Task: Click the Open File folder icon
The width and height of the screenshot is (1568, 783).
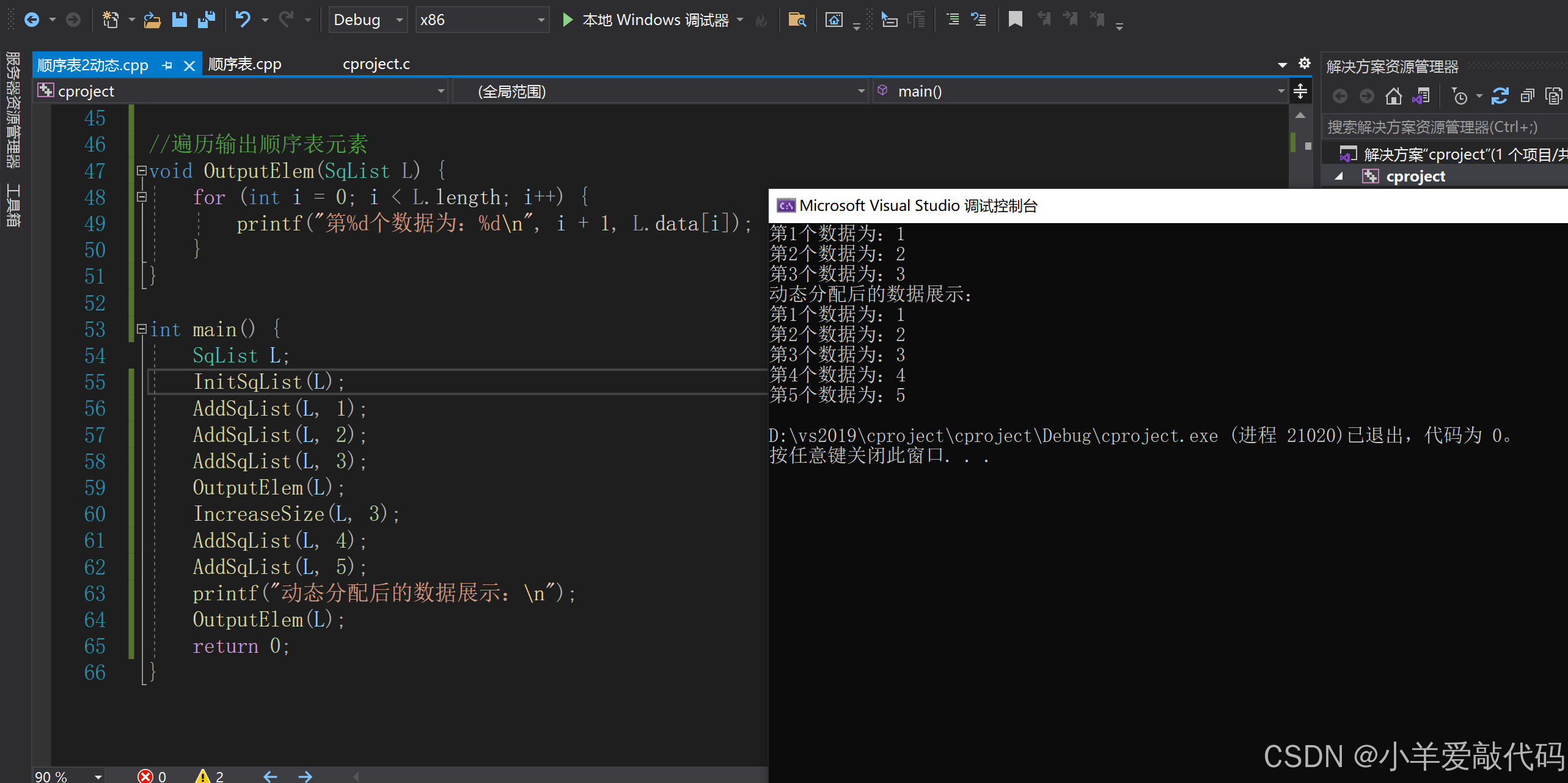Action: click(x=152, y=20)
